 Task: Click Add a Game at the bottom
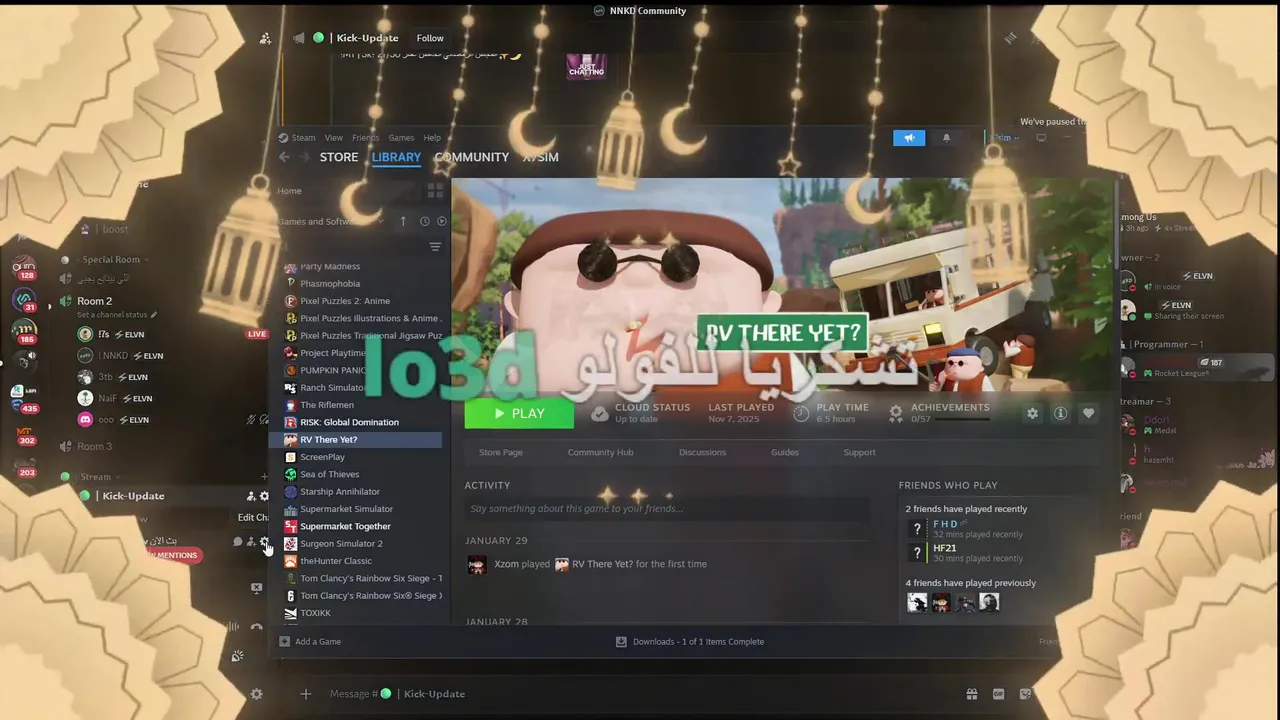point(310,642)
